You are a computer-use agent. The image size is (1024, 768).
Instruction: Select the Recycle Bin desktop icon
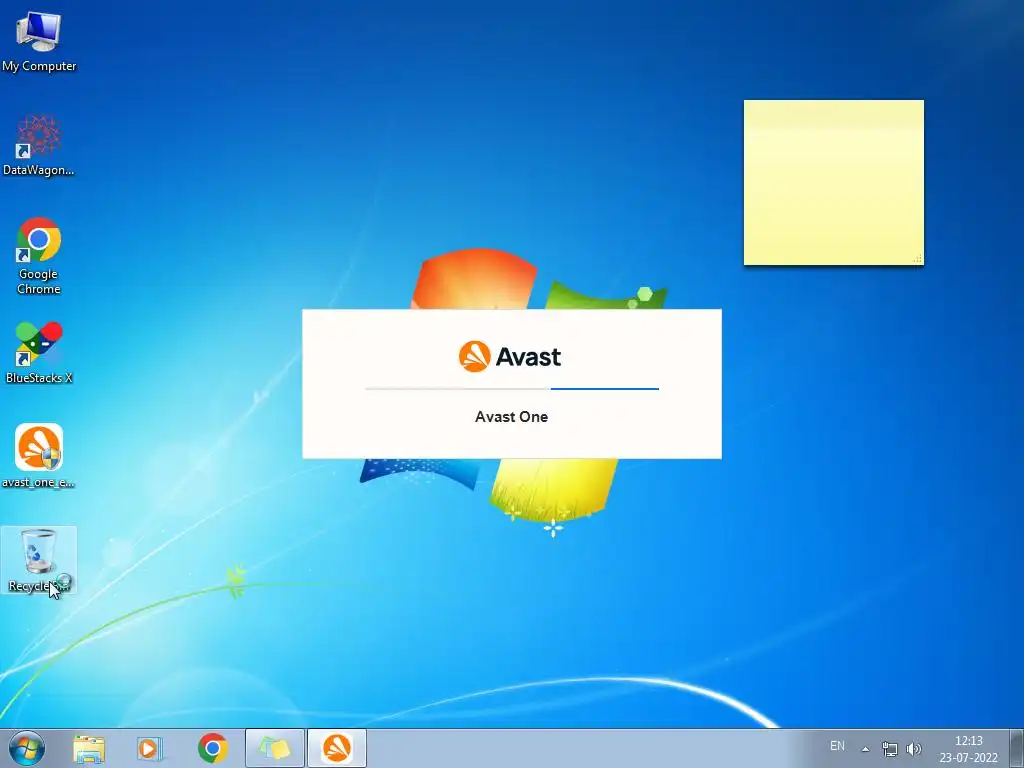click(x=39, y=560)
